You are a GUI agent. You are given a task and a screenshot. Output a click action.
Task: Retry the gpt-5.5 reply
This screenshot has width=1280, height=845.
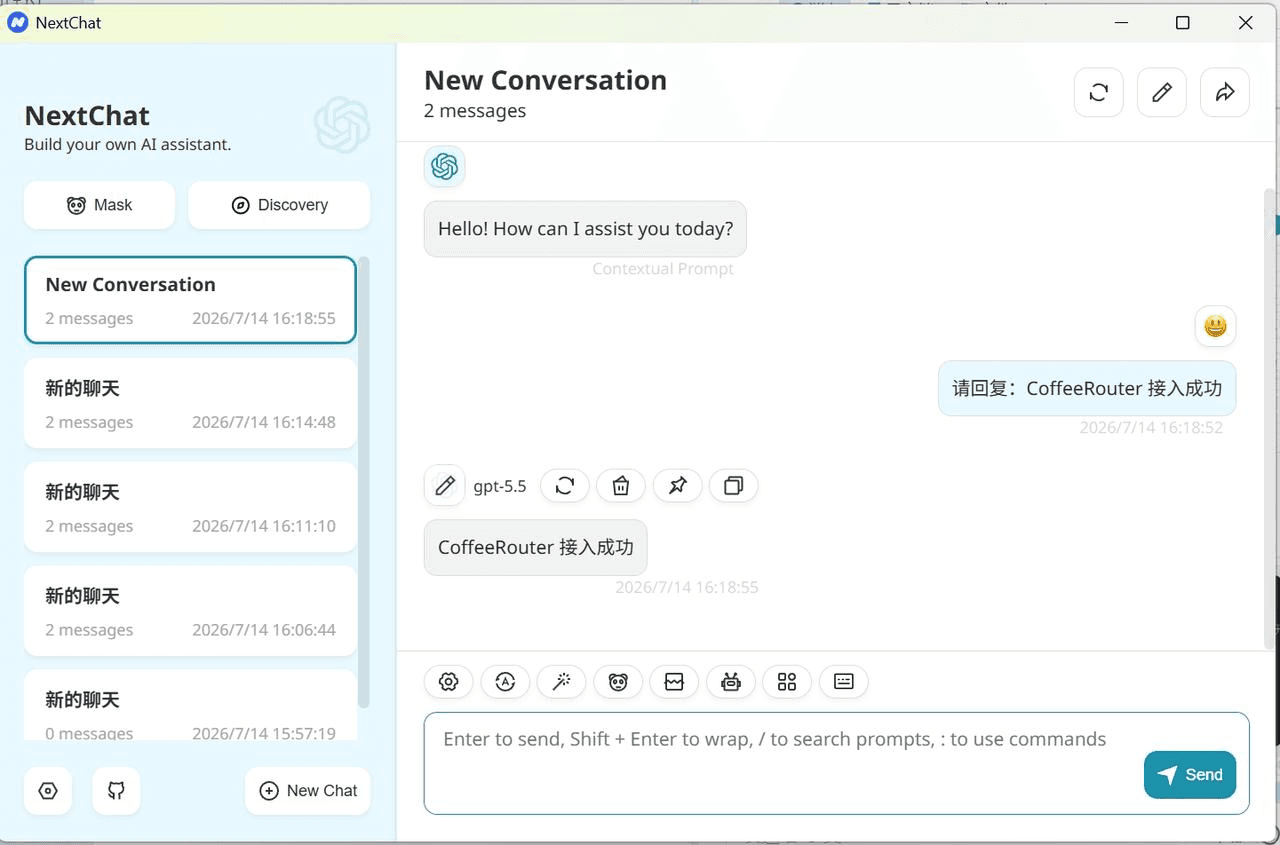tap(565, 486)
